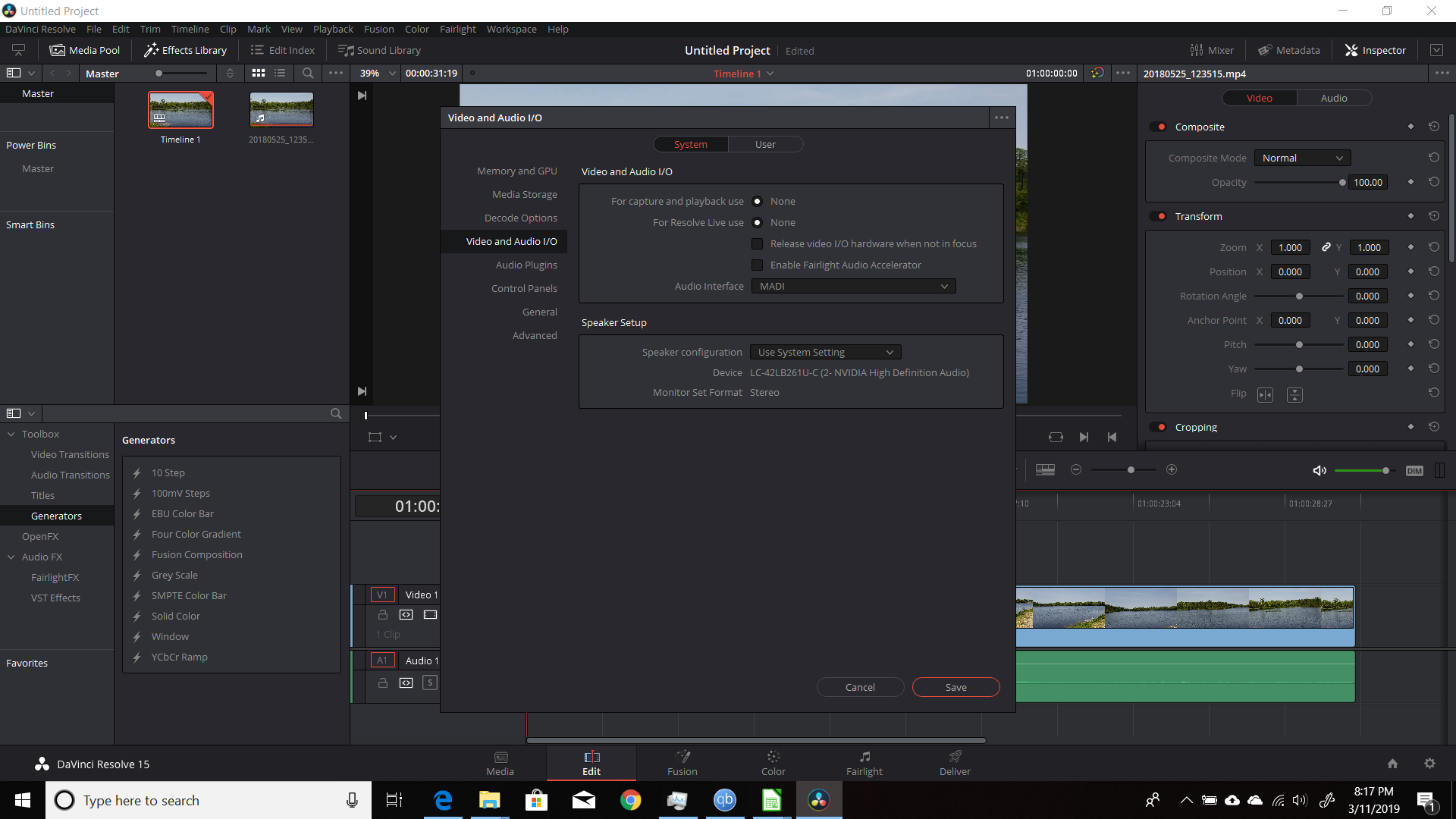Enable Fairlight Audio Accelerator checkbox
Screen dimensions: 1456x819
757,265
